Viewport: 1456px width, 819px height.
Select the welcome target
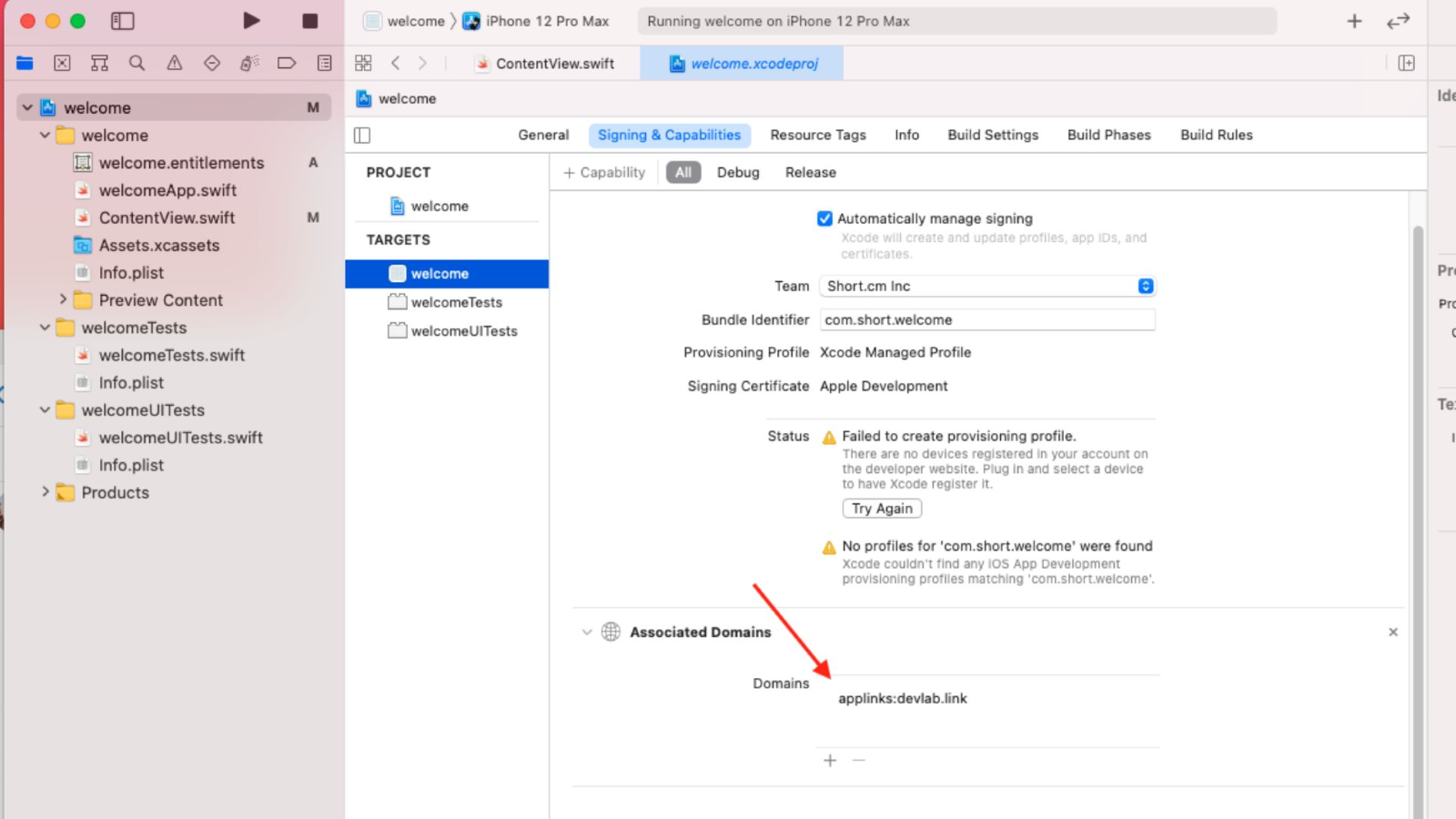pos(447,273)
